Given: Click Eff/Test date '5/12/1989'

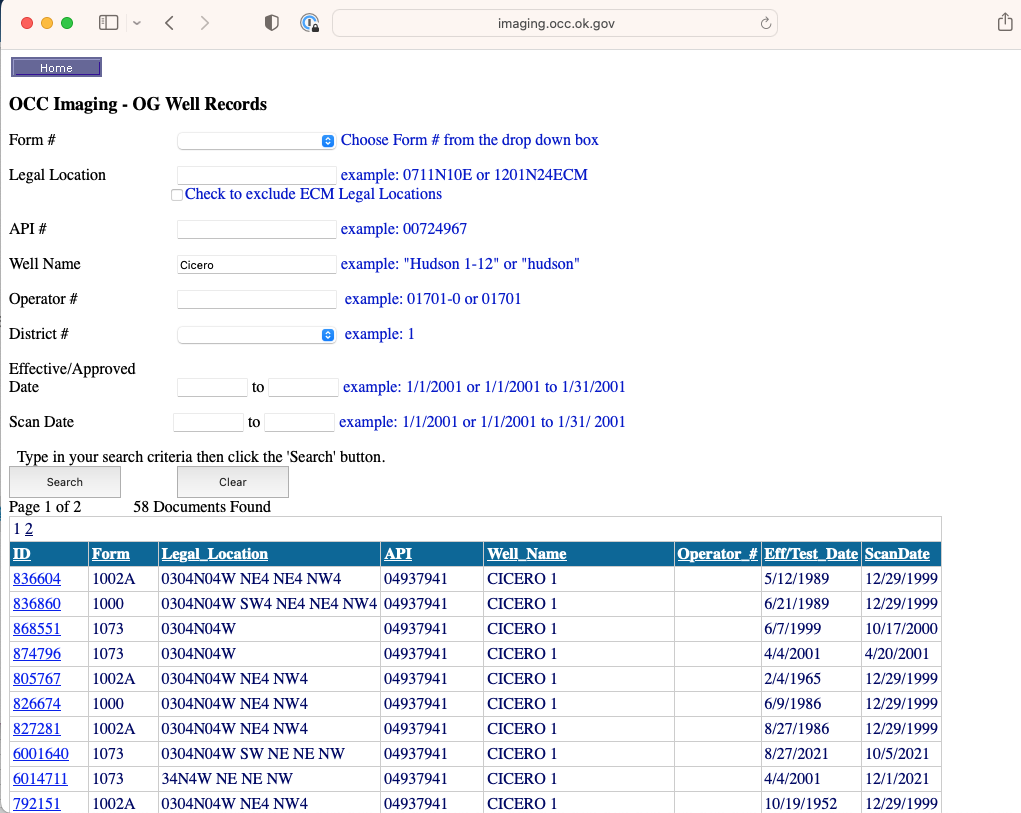Looking at the screenshot, I should tap(796, 579).
